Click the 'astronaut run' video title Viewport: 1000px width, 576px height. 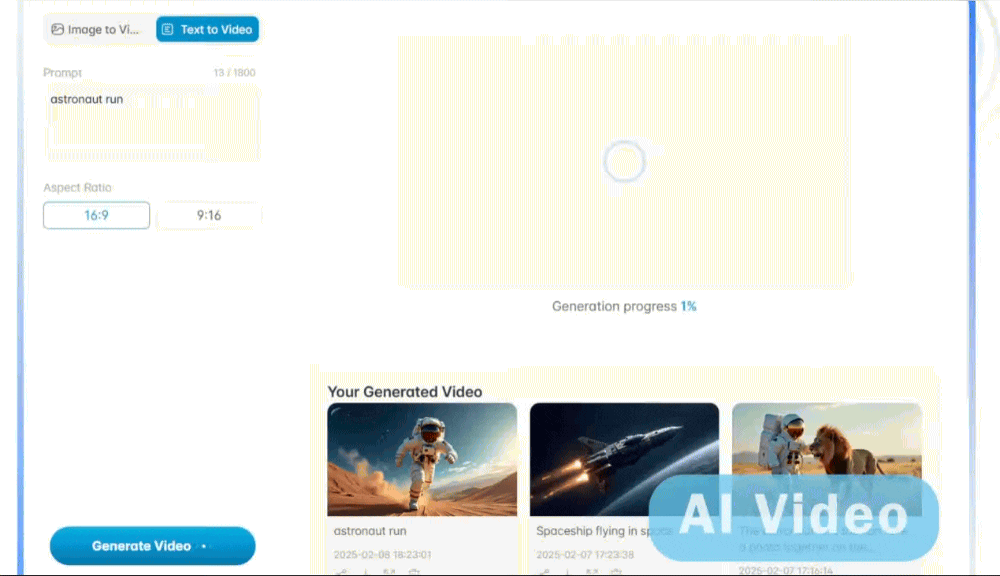(x=370, y=531)
